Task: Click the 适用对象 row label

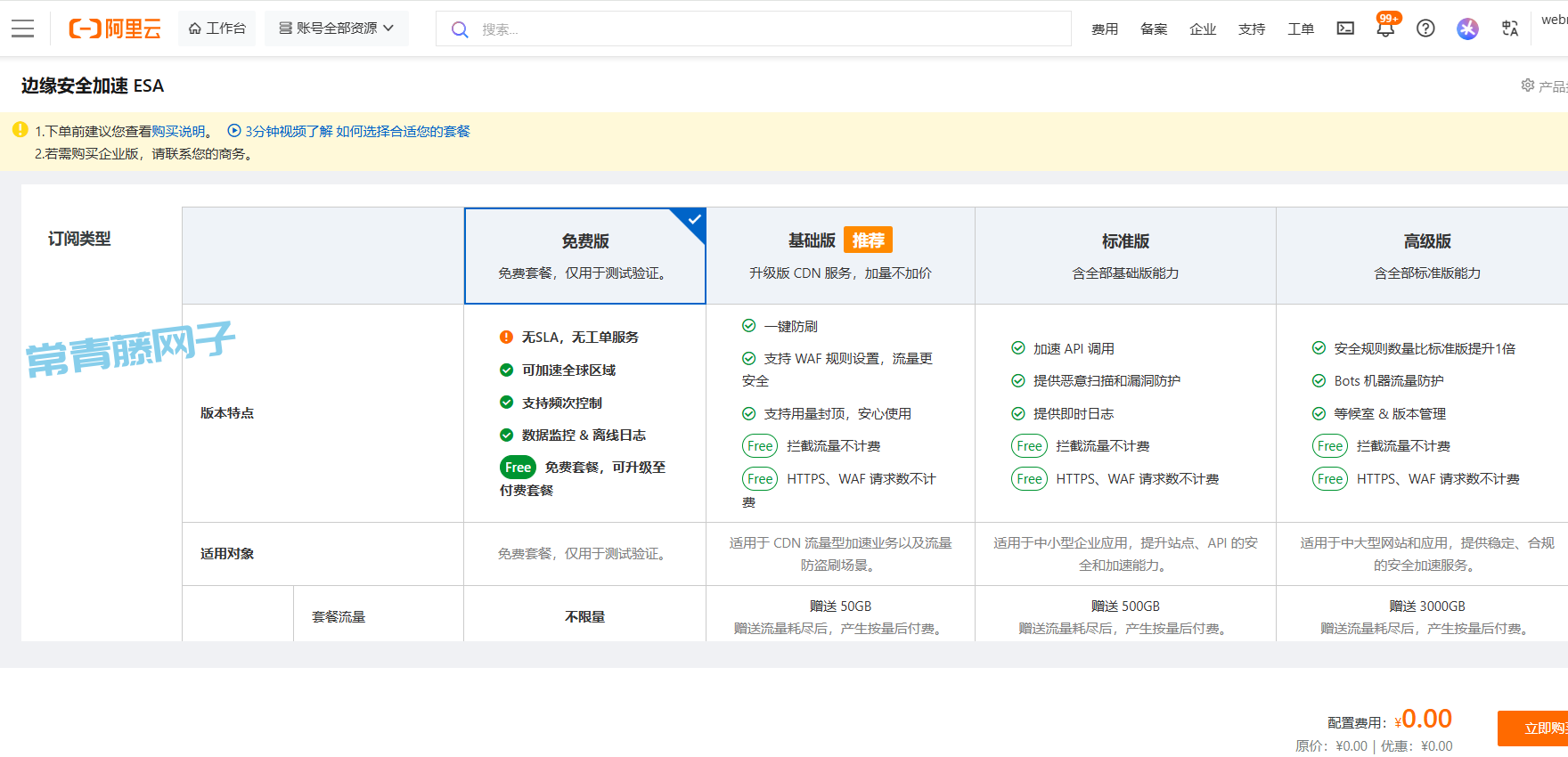Action: [x=227, y=553]
